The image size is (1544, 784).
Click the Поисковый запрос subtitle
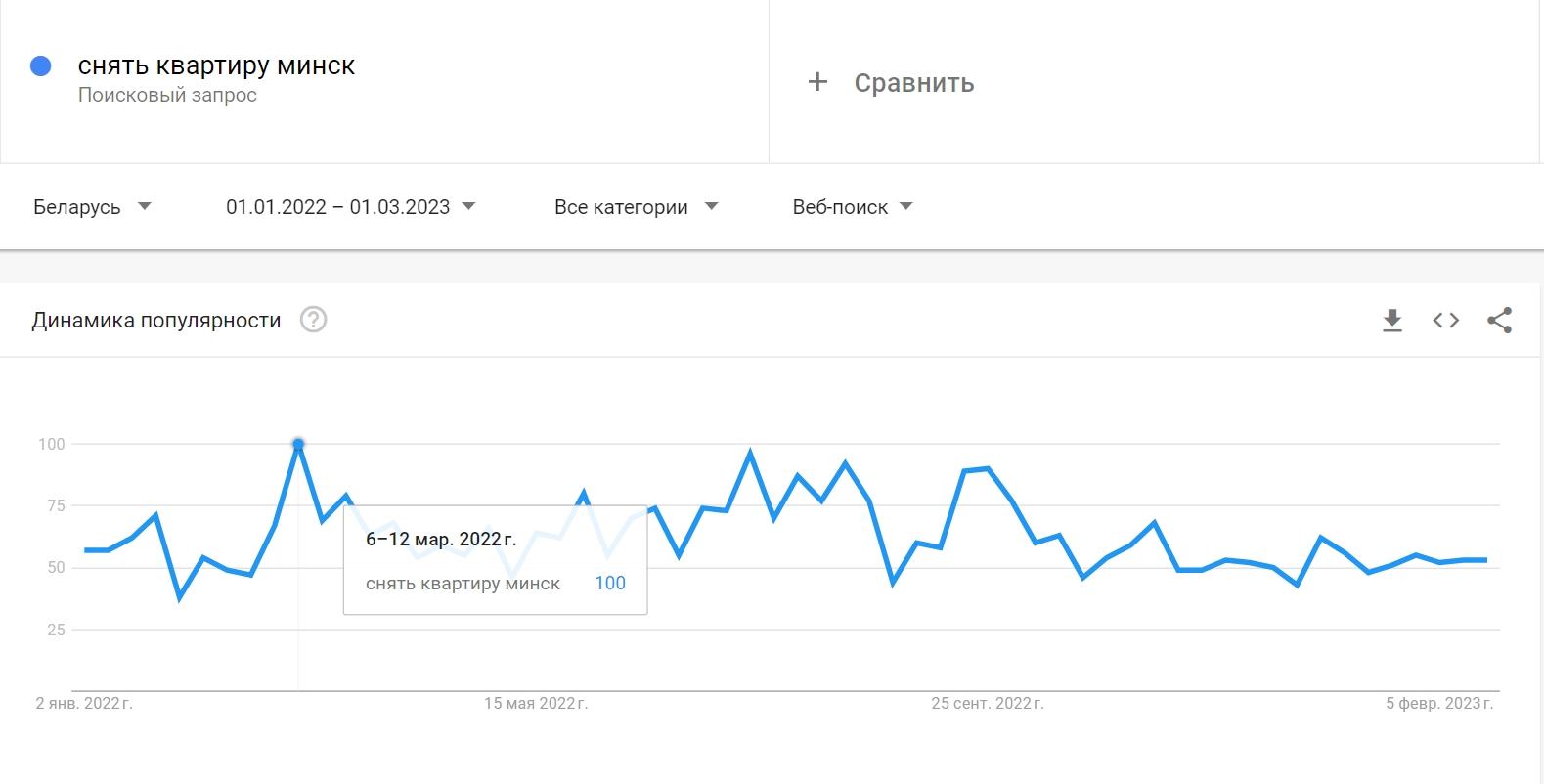point(167,96)
